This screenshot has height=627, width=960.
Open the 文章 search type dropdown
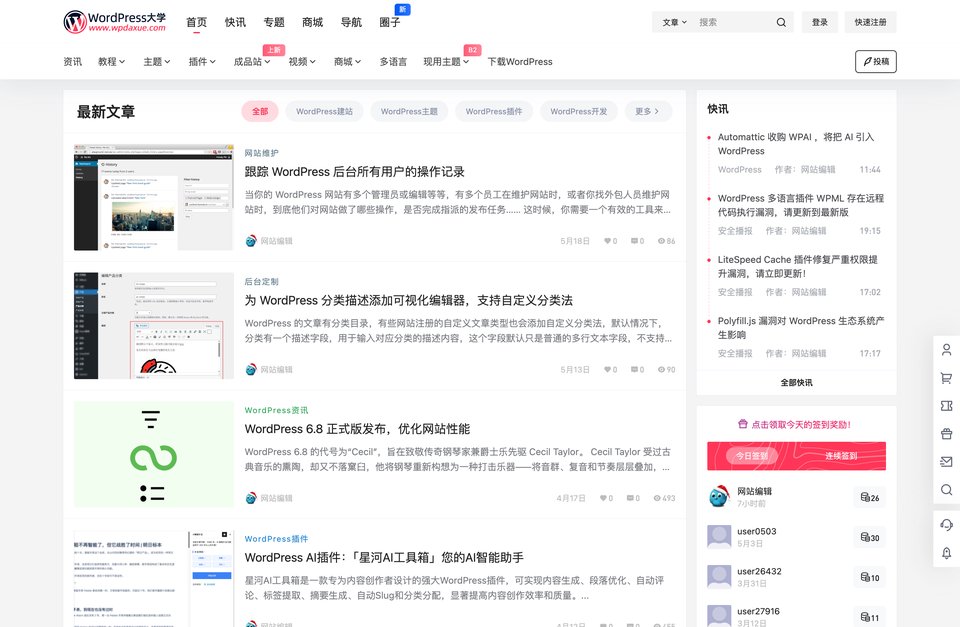tap(674, 22)
